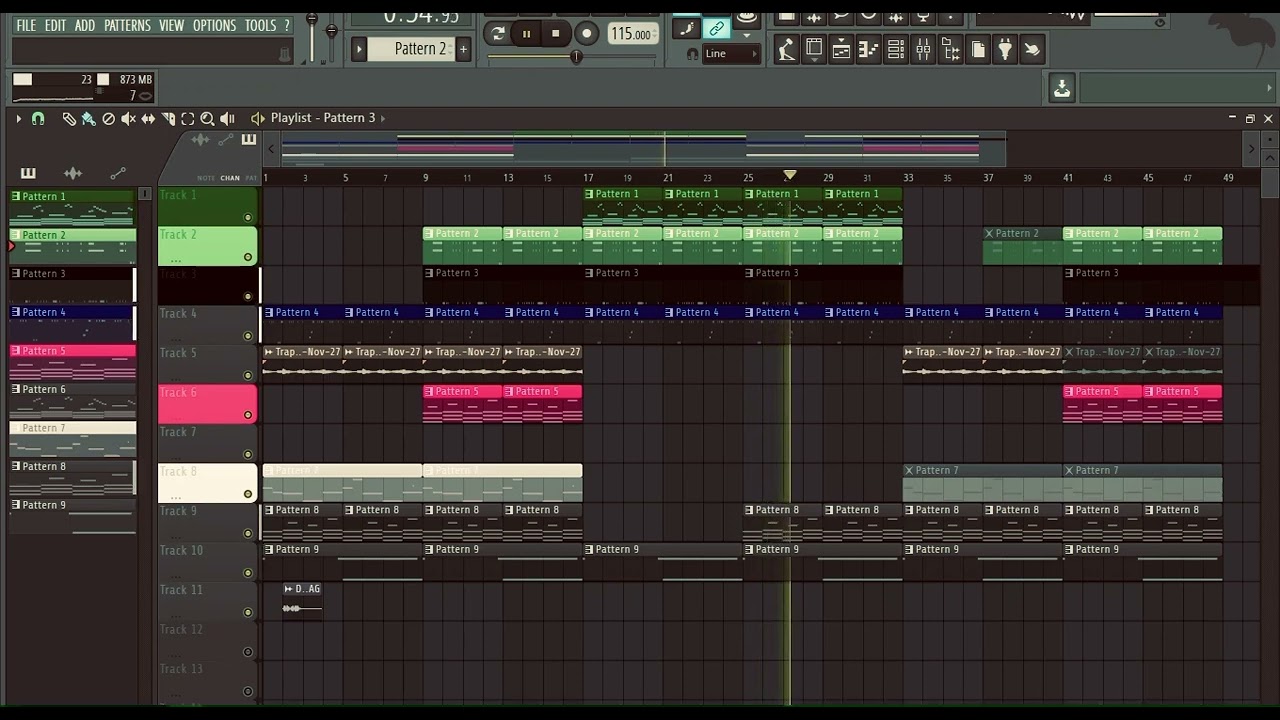Show audio clips waveform icon in picker
1280x720 pixels.
pyautogui.click(x=73, y=173)
